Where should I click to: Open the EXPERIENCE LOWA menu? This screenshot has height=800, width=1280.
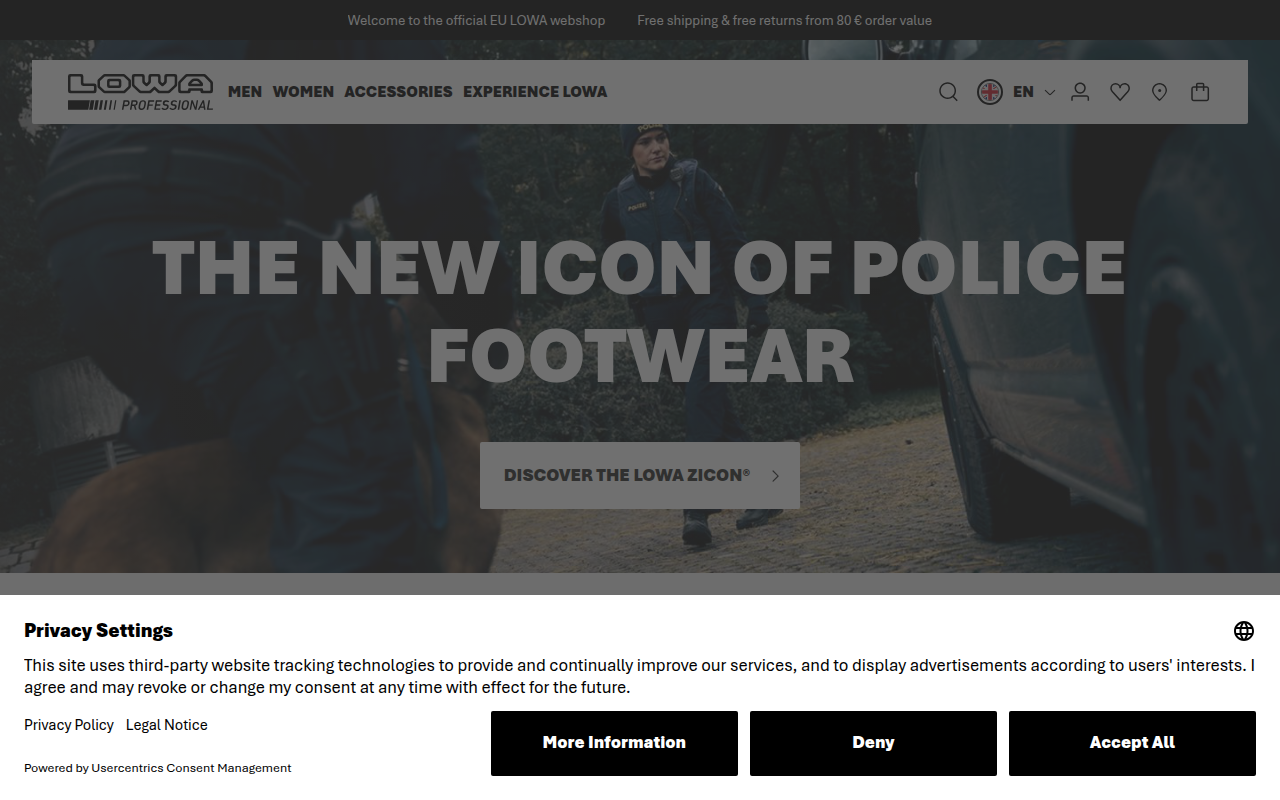[535, 92]
